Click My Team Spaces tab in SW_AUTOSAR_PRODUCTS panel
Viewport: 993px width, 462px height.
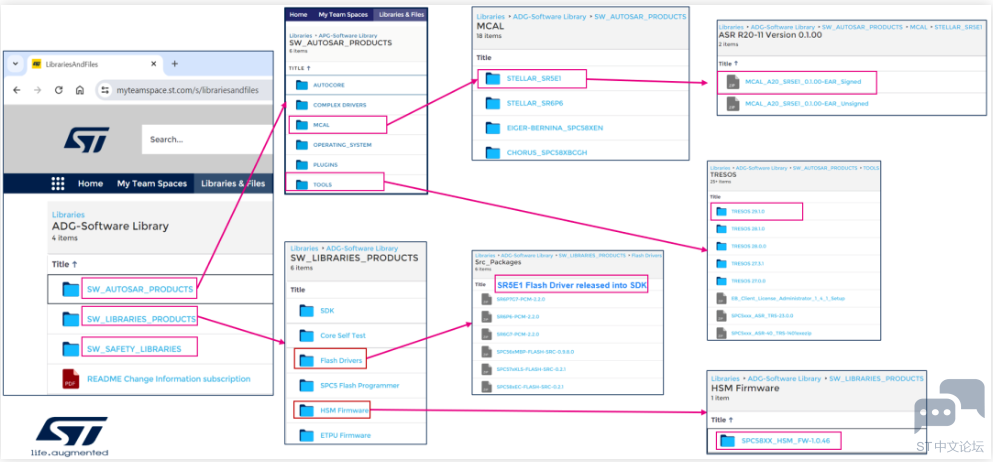pyautogui.click(x=343, y=14)
